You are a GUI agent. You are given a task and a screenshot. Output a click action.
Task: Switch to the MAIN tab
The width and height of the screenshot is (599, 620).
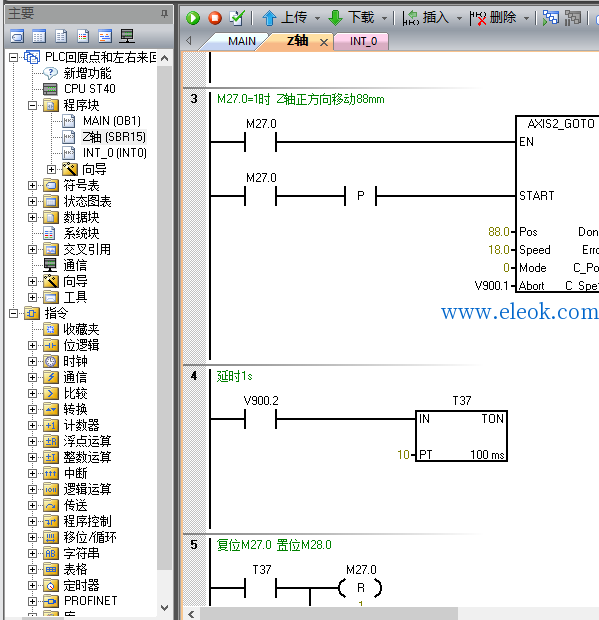click(x=242, y=41)
